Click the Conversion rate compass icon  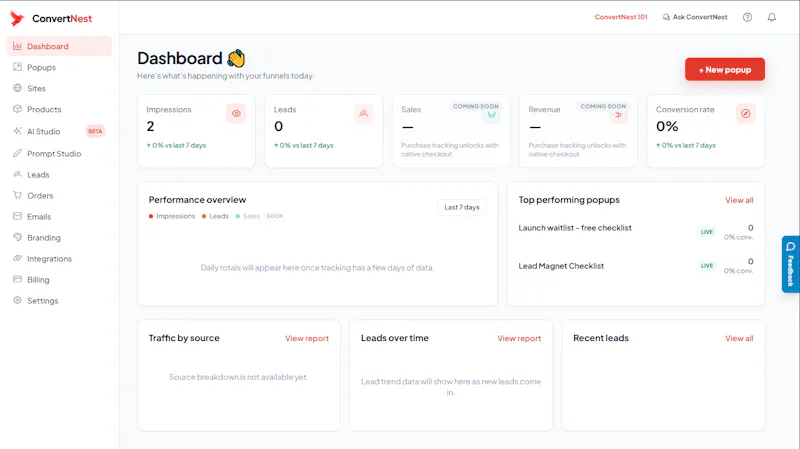click(746, 113)
